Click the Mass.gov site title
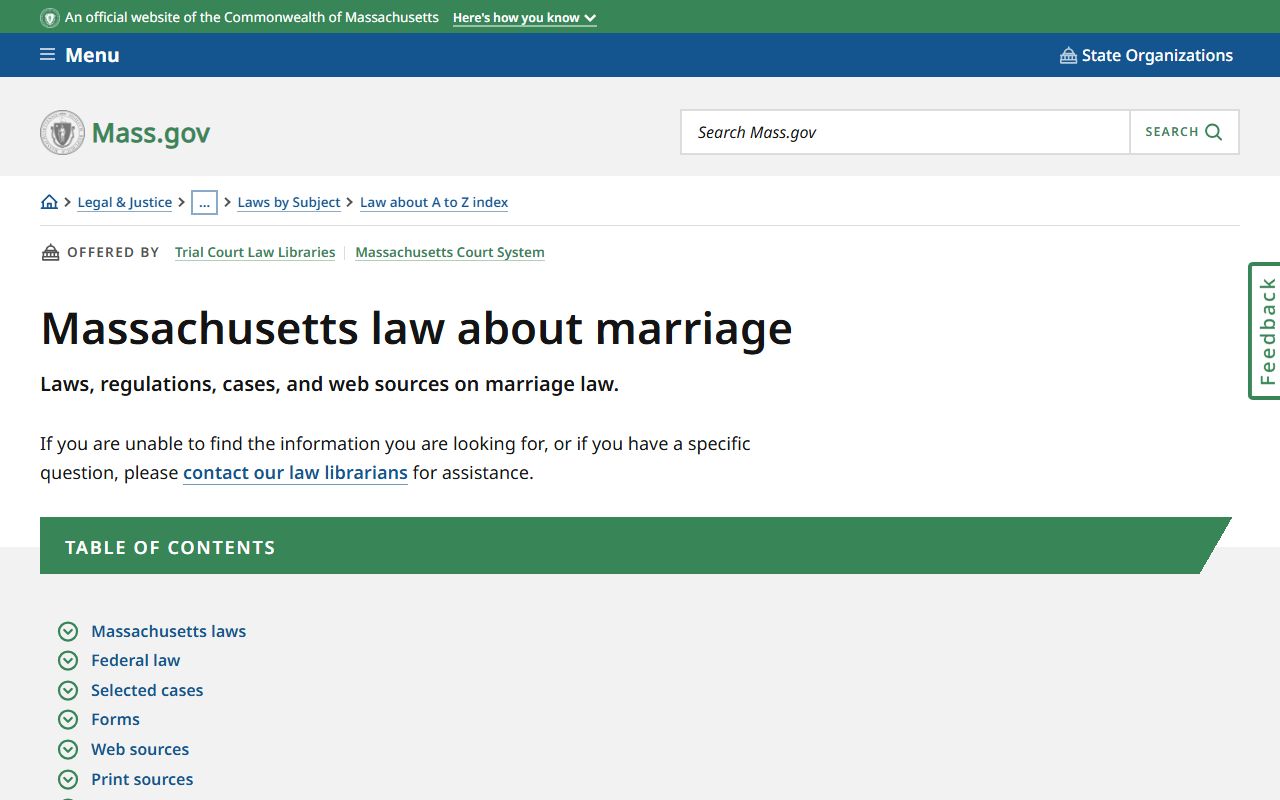This screenshot has width=1280, height=800. [x=151, y=133]
